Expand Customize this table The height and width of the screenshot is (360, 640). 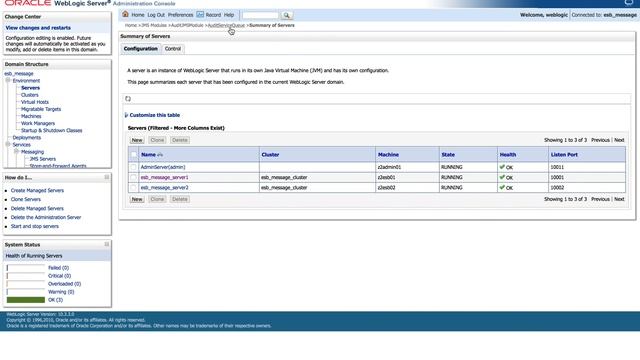click(152, 115)
